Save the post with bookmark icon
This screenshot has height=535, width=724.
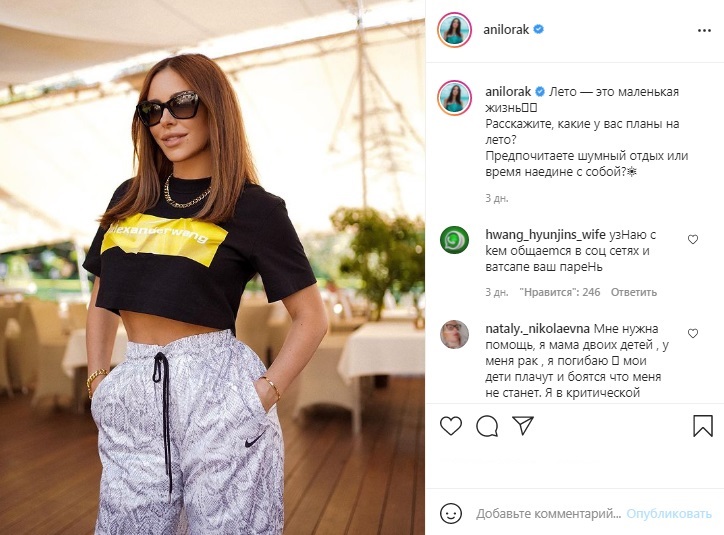point(703,426)
